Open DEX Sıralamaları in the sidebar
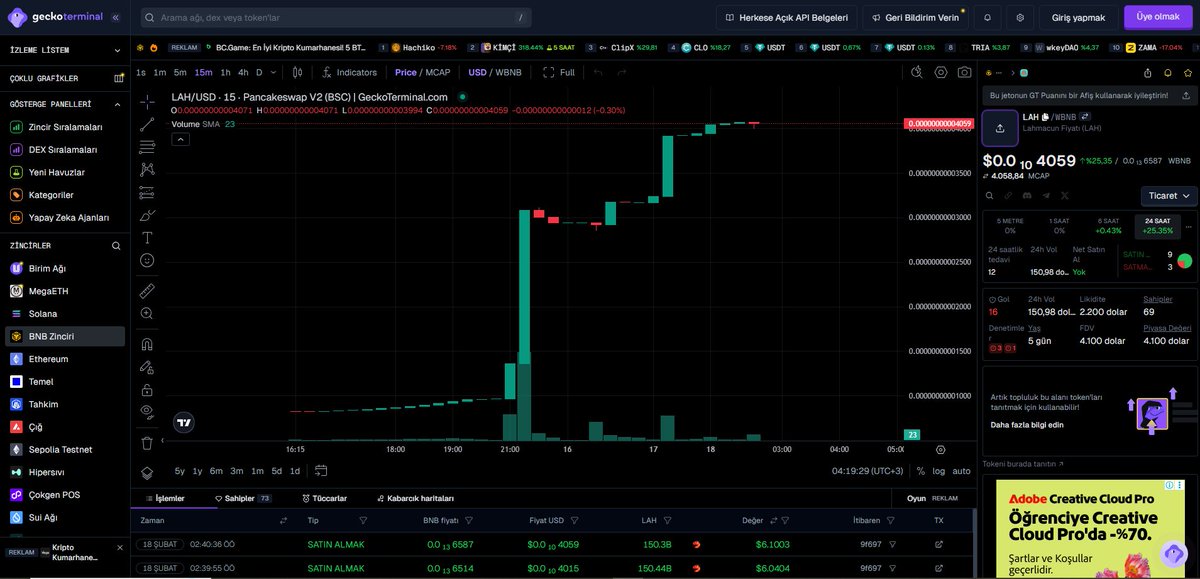 (64, 149)
